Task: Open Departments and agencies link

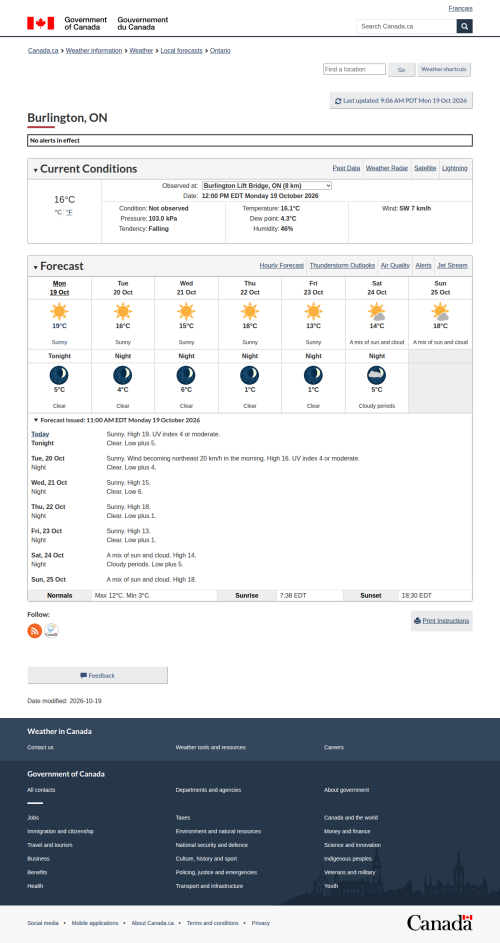Action: [x=208, y=790]
